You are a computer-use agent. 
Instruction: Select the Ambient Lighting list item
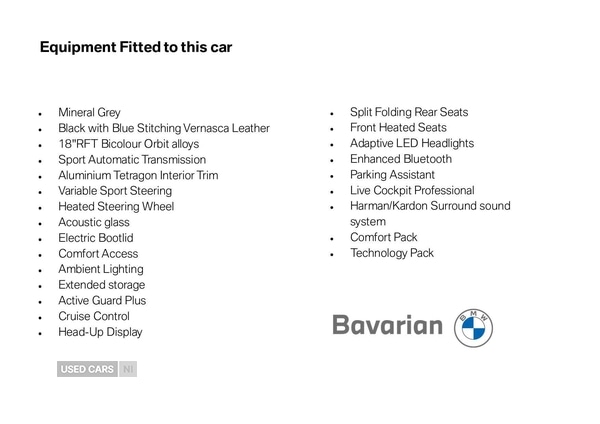pos(100,269)
